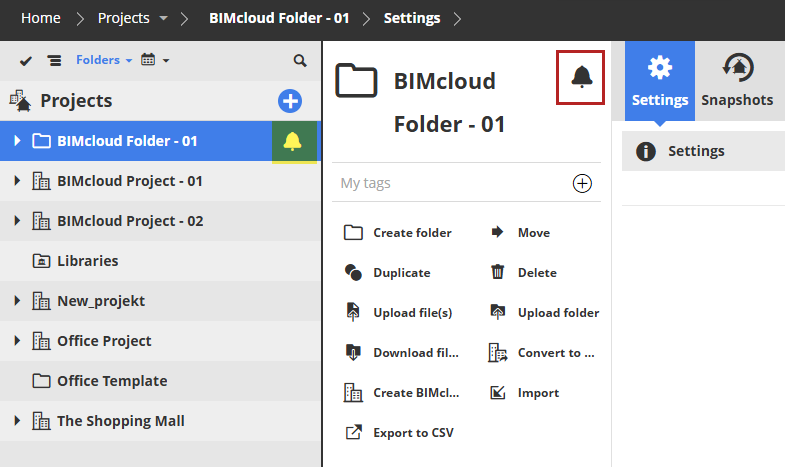Click the yellow bell on BIMcloud Folder - 01
The height and width of the screenshot is (467, 785).
pos(292,141)
